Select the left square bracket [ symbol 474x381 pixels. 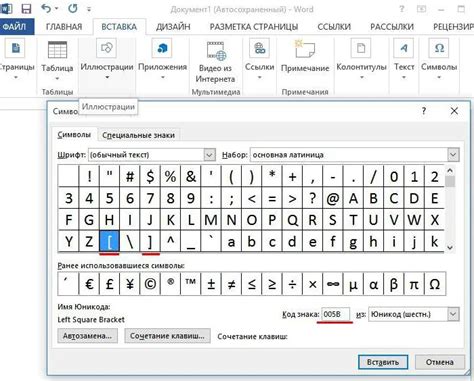[109, 241]
